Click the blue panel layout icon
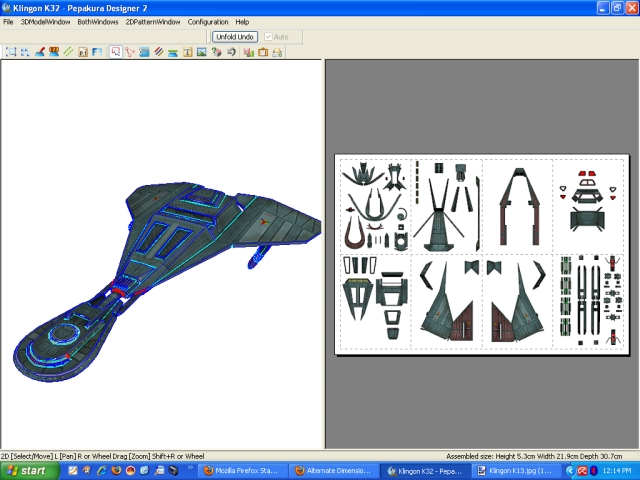Screen dimensions: 640x480 144,52
